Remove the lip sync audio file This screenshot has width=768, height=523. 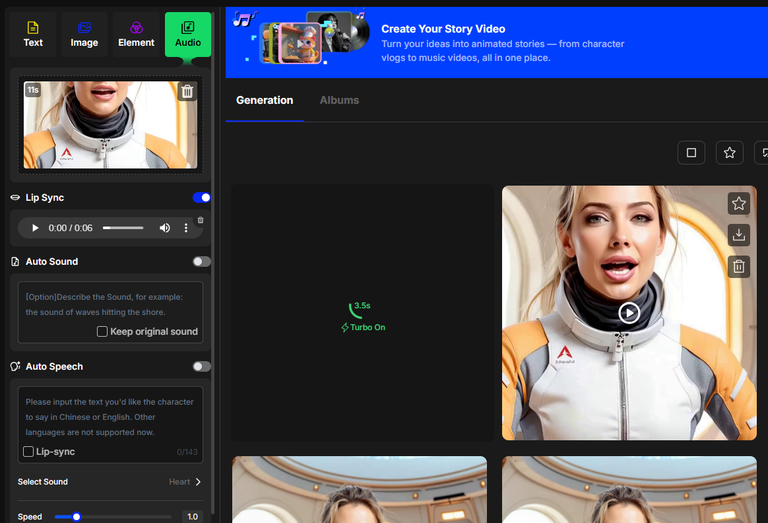200,220
